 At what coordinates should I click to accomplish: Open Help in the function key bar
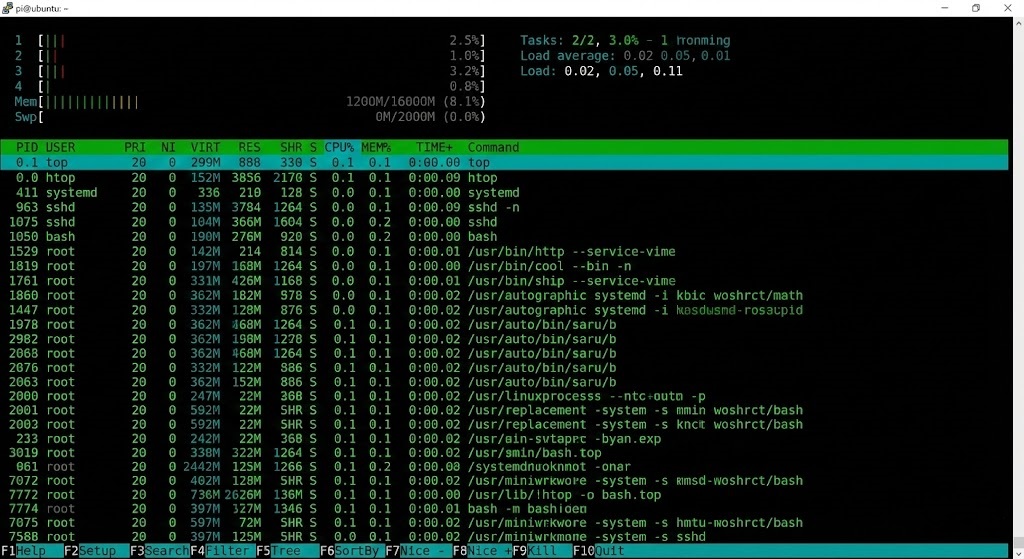point(31,551)
